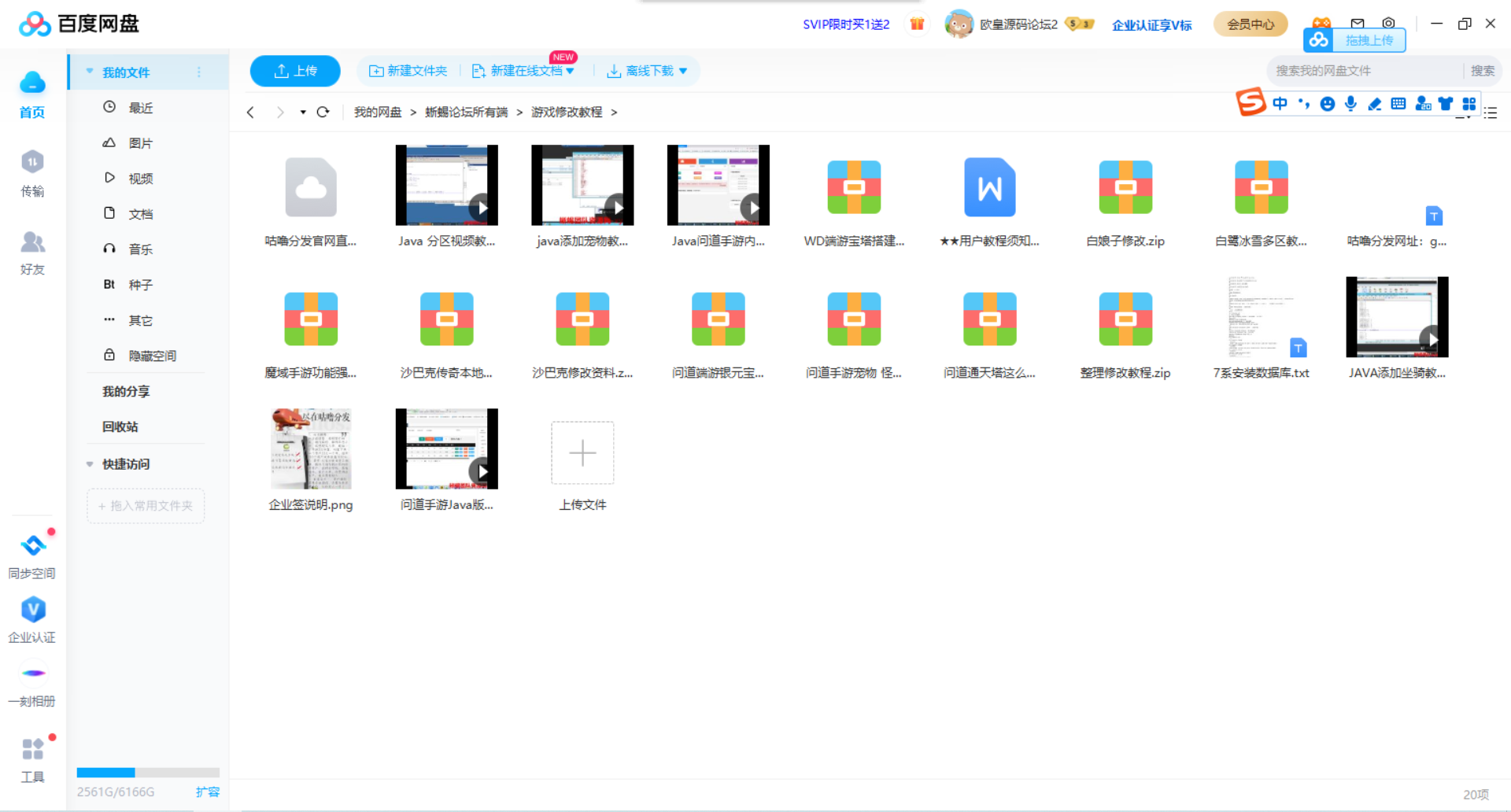
Task: Click 新建文件夹 button
Action: point(408,71)
